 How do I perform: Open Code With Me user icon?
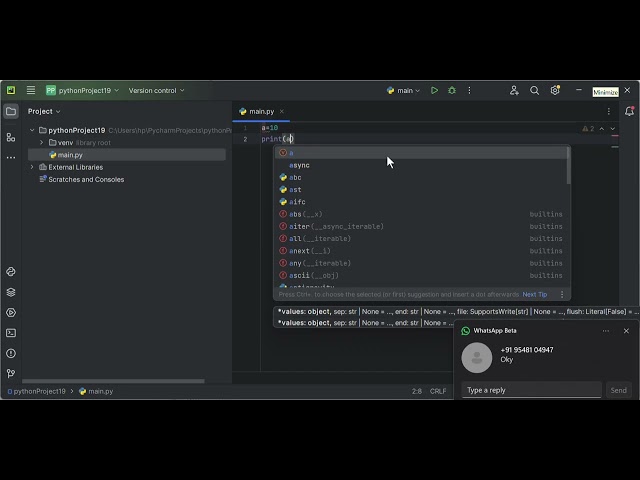click(x=514, y=90)
